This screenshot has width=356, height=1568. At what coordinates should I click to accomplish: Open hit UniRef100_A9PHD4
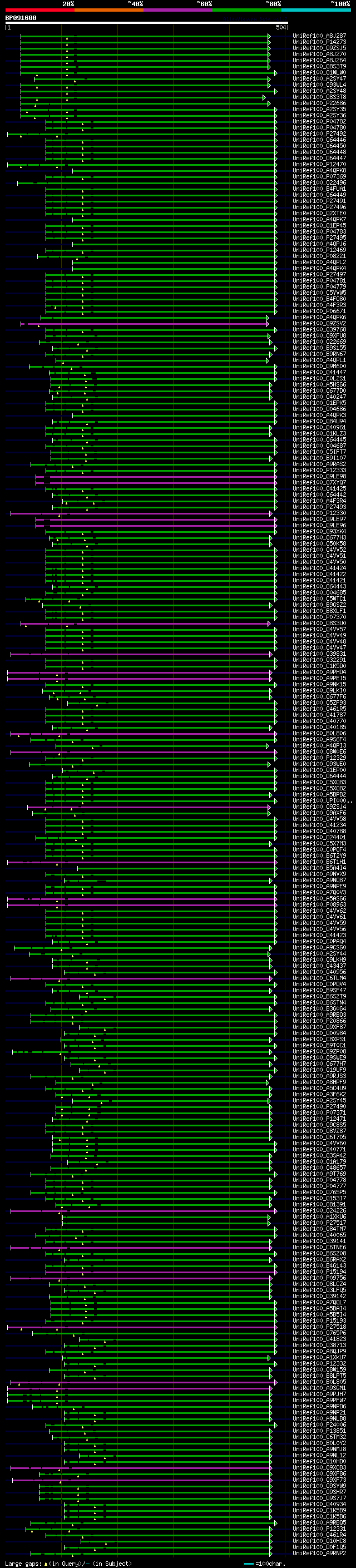[x=319, y=672]
